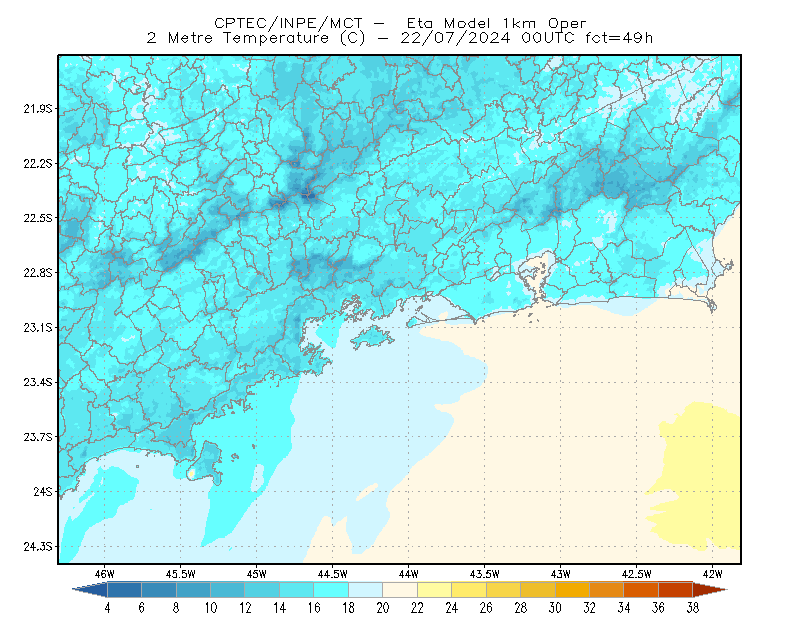Click the number 36 under the color scale
Viewport: 800px width, 618px height.
coord(658,608)
